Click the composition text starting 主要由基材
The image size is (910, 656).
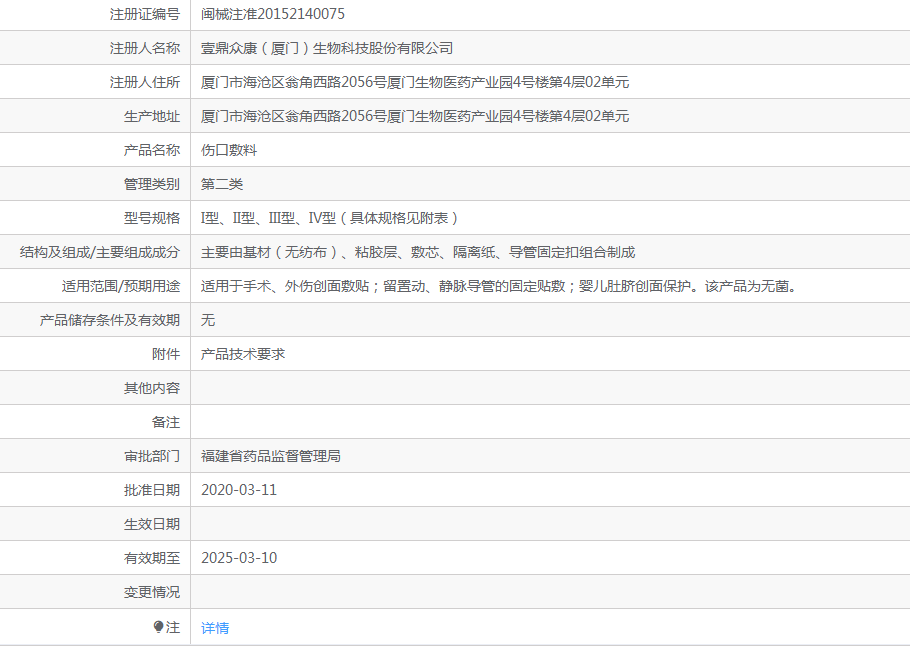(418, 252)
